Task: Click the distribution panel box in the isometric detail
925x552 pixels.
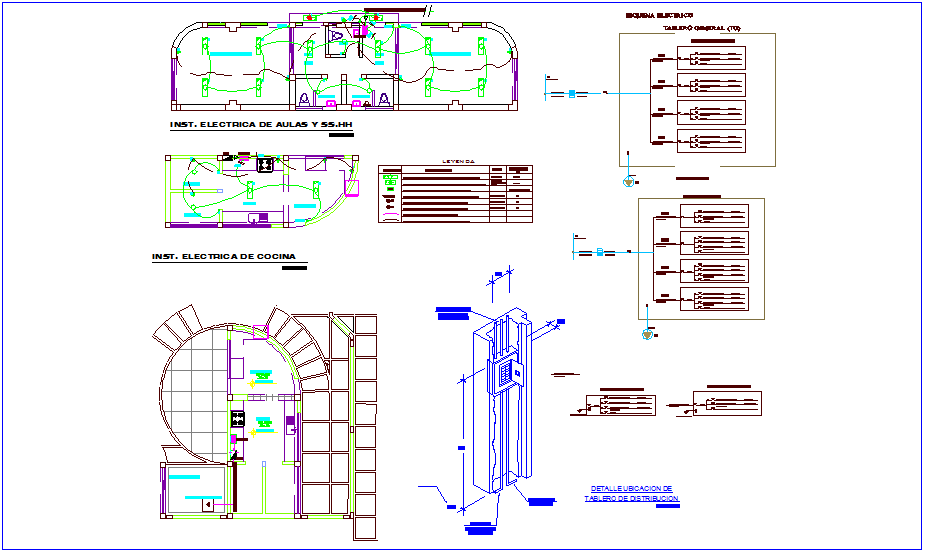Action: tap(505, 374)
